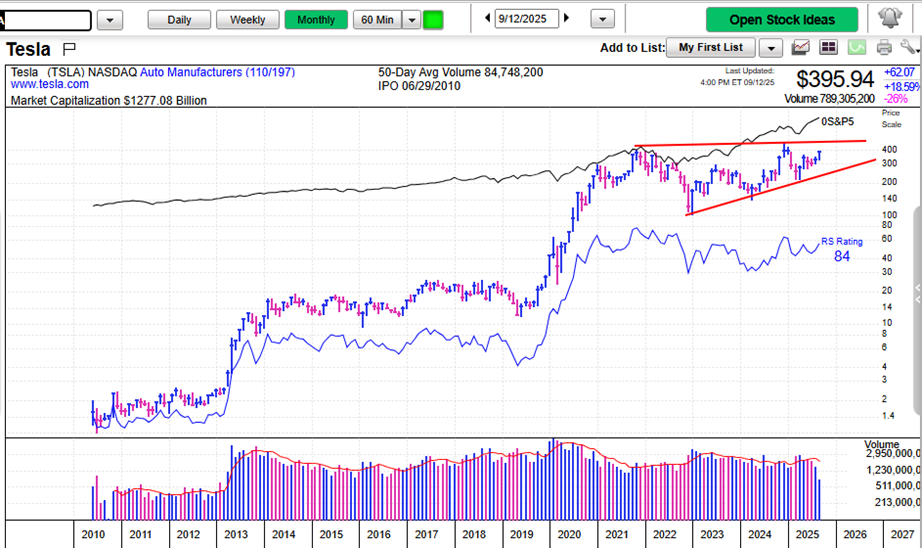
Task: Open the multi-chart grid layout icon
Action: (828, 47)
